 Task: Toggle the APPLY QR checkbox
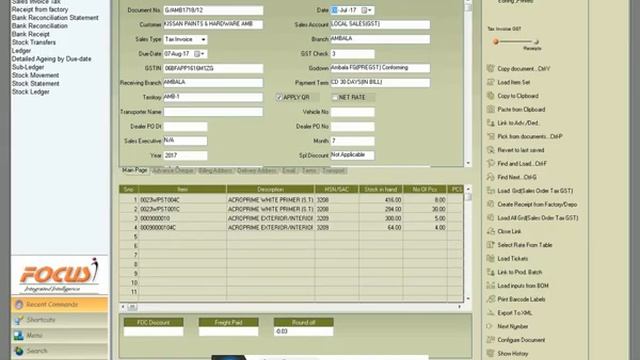coord(279,97)
